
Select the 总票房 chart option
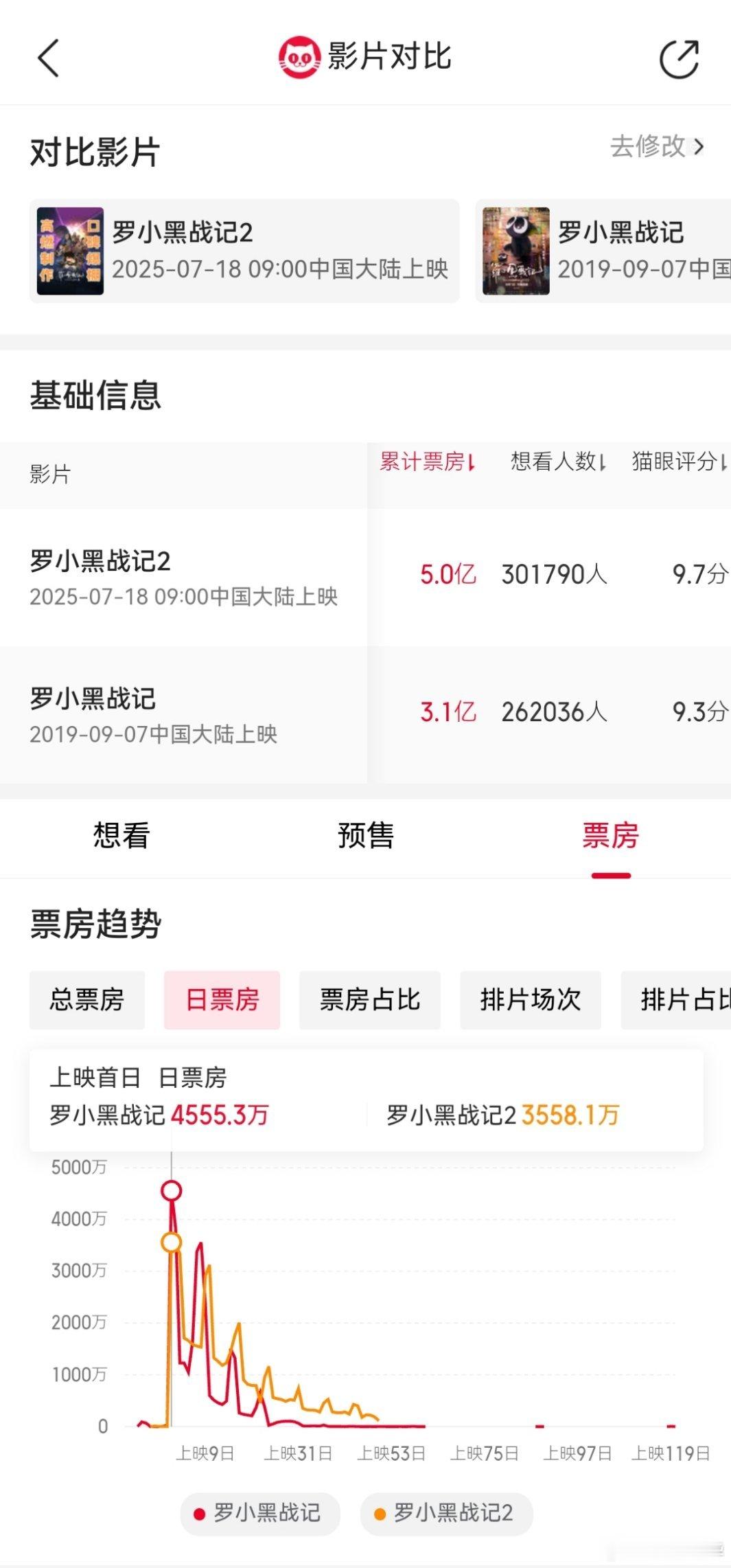87,1000
